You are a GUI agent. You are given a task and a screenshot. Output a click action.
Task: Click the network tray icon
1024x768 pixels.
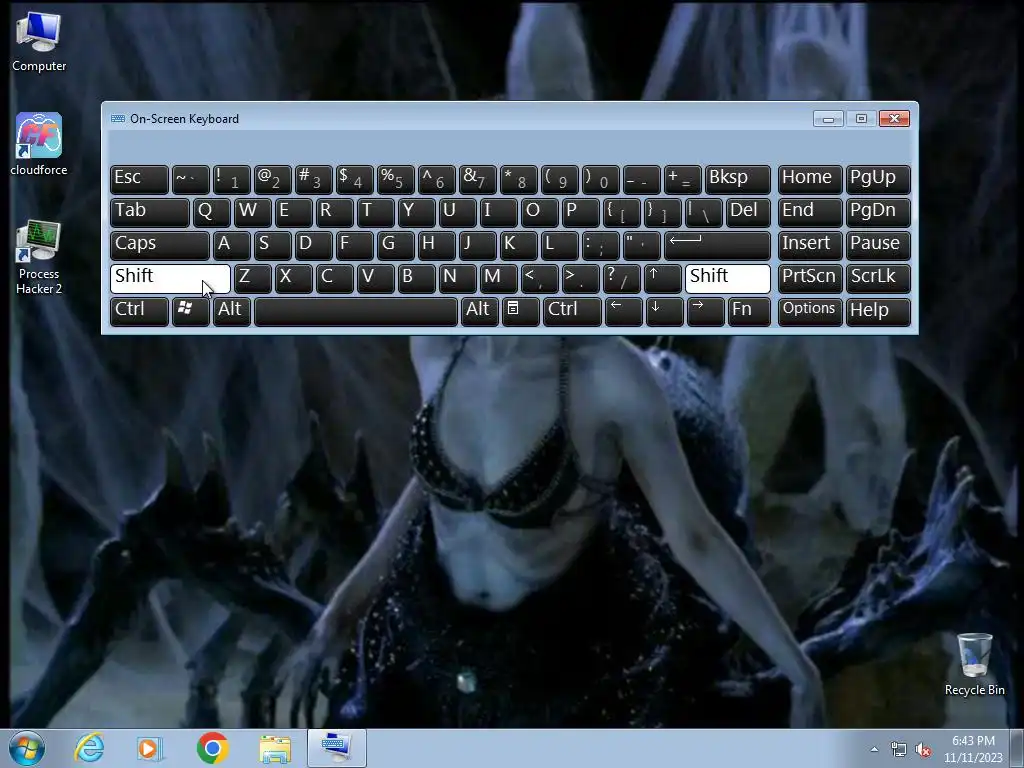[x=899, y=749]
